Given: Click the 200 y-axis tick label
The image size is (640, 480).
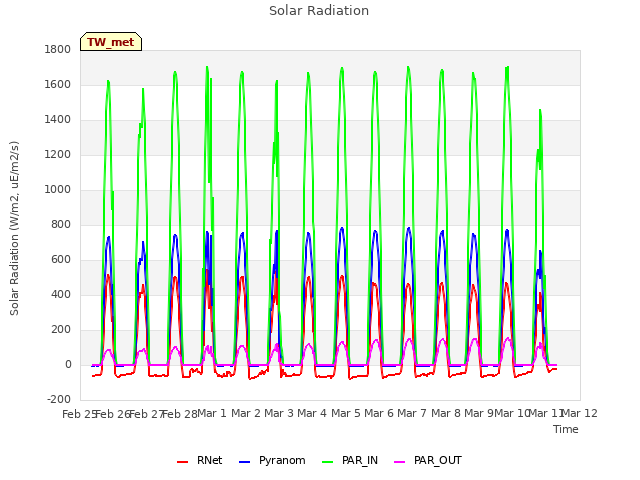Looking at the screenshot, I should pyautogui.click(x=61, y=330).
